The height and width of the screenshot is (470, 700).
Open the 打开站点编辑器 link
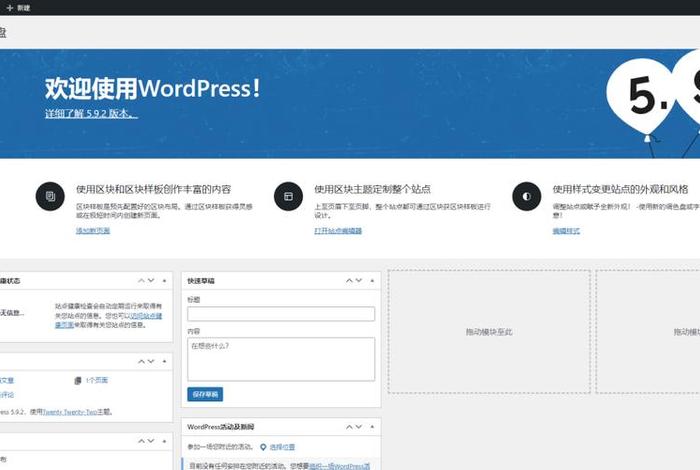tap(338, 231)
